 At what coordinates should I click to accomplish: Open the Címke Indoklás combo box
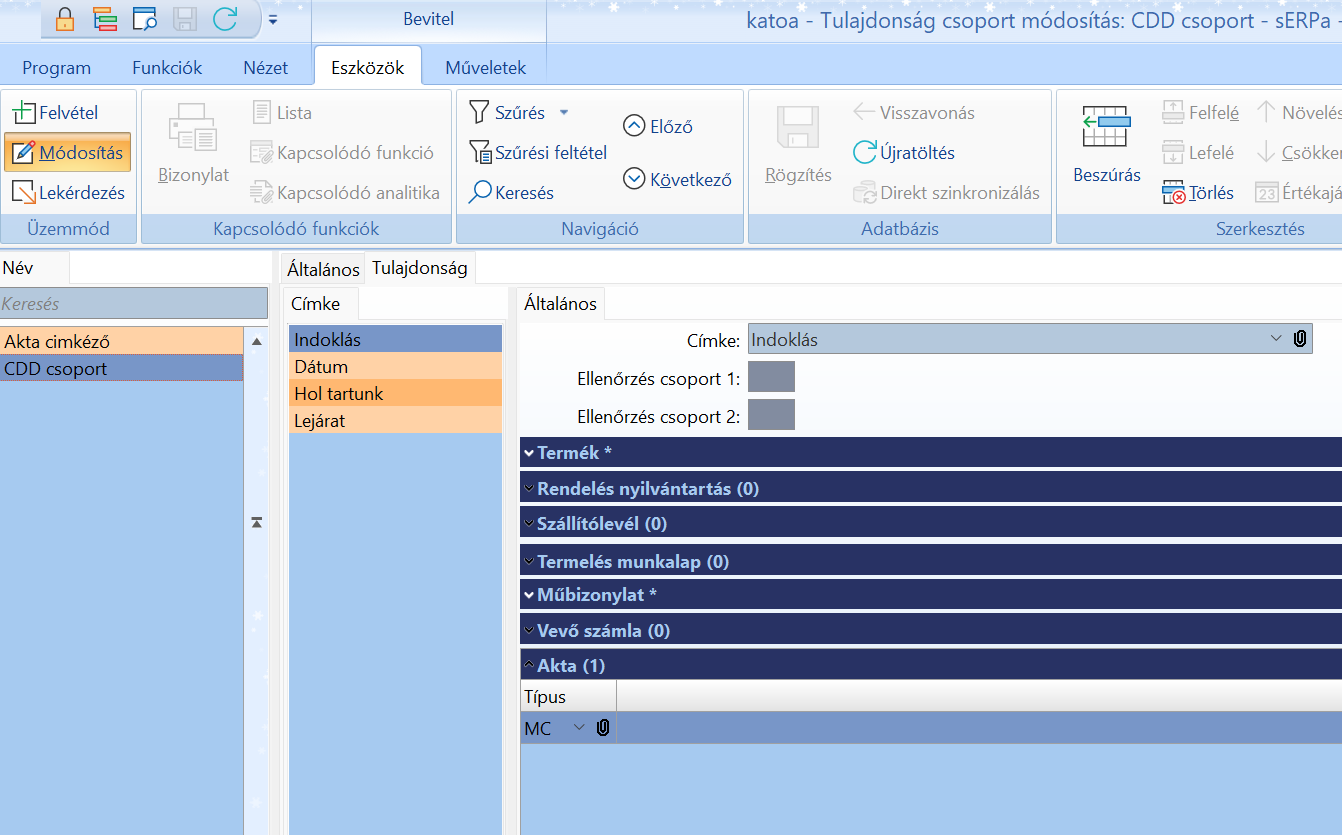pos(1275,339)
